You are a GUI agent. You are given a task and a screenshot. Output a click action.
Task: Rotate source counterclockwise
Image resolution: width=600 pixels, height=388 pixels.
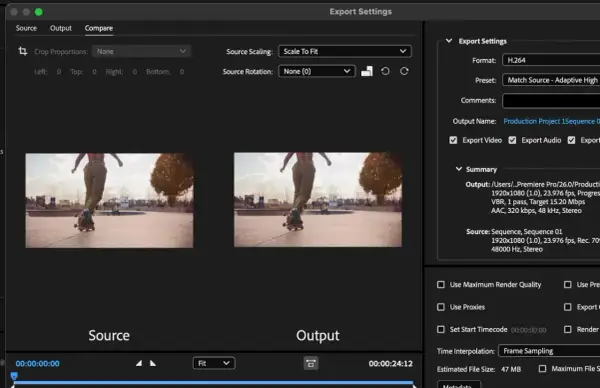tap(385, 71)
